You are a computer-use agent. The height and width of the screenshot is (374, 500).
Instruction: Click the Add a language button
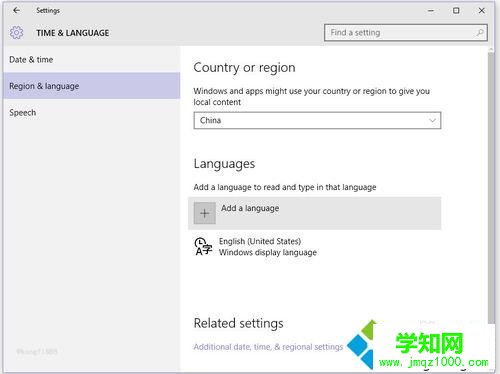coord(315,213)
